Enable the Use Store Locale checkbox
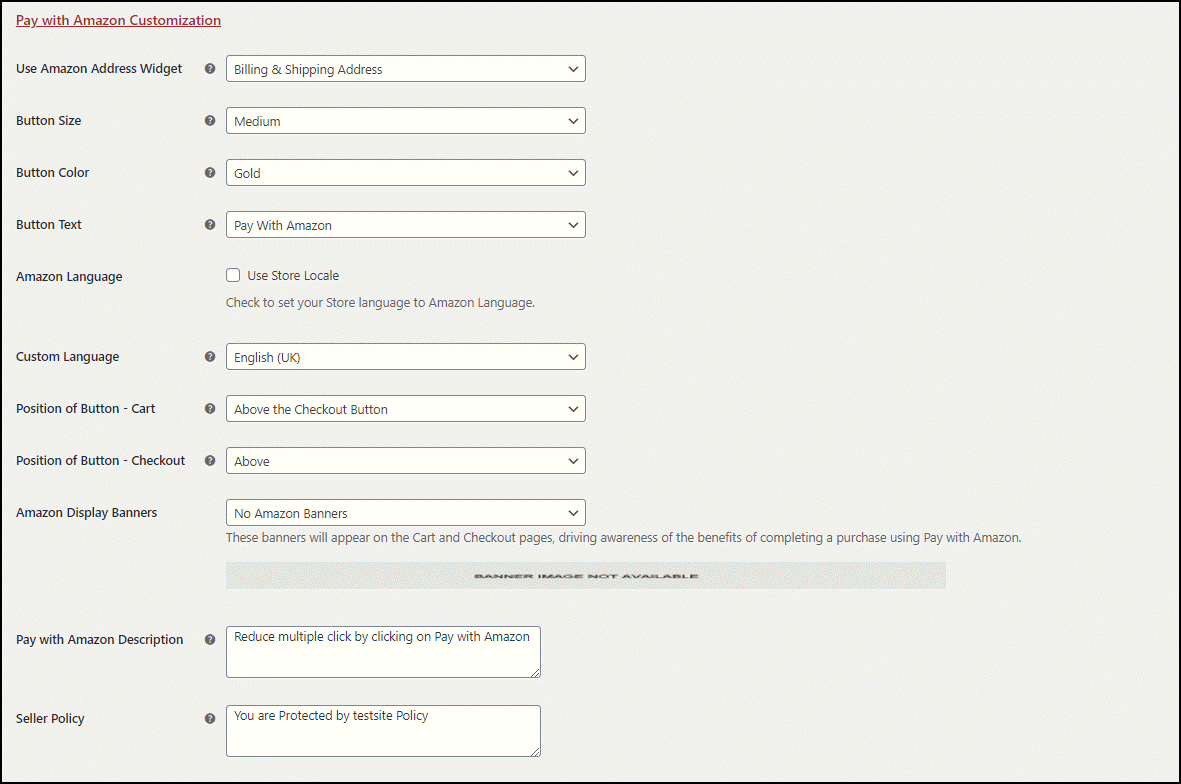The height and width of the screenshot is (784, 1181). click(x=233, y=276)
